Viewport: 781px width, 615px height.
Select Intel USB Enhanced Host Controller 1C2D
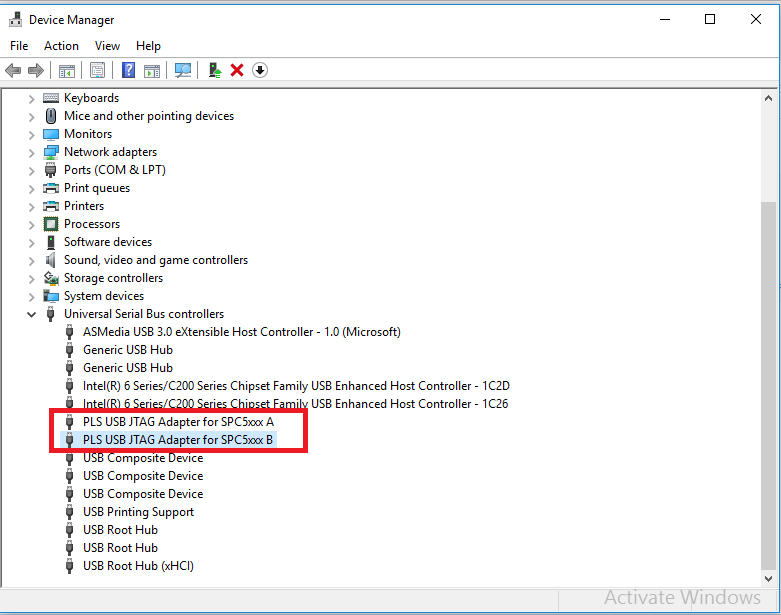pyautogui.click(x=296, y=386)
